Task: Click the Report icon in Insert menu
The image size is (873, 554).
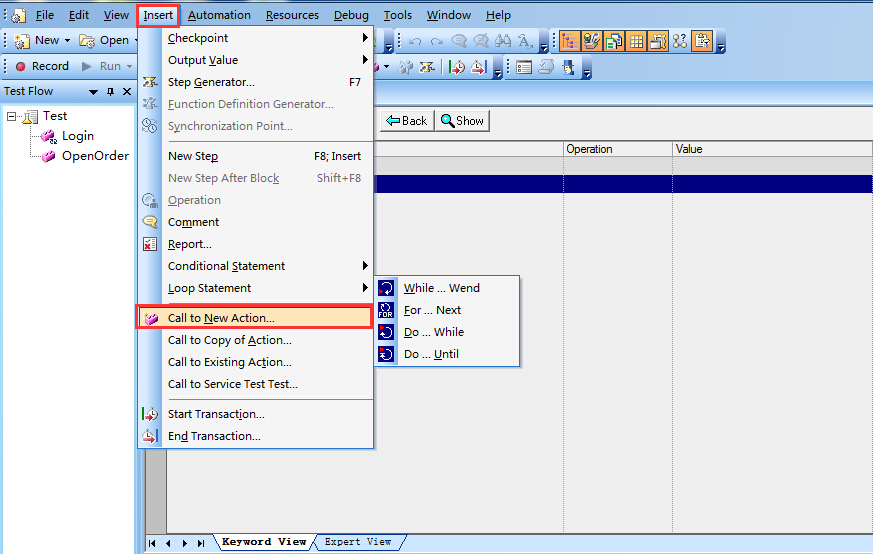Action: pyautogui.click(x=150, y=244)
